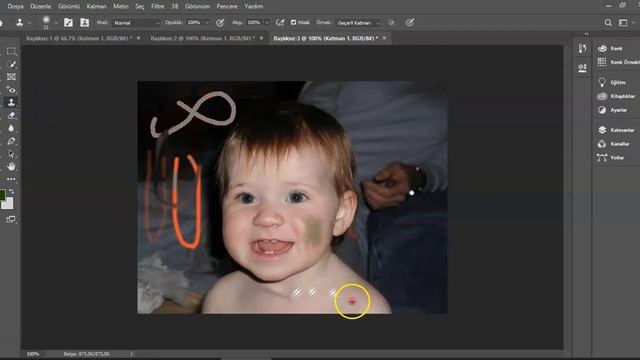
Task: Open the Eğitim learn panel
Action: [x=611, y=82]
